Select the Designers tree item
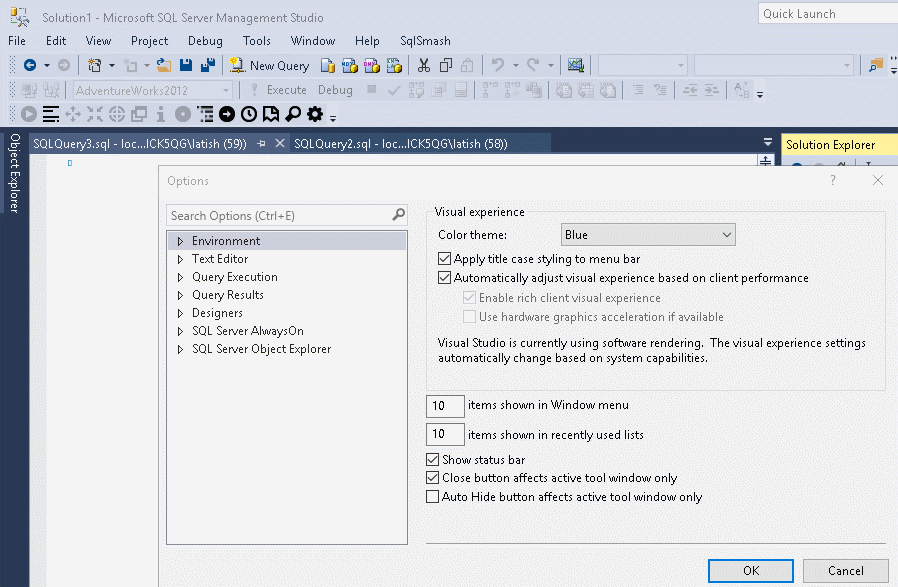 217,313
